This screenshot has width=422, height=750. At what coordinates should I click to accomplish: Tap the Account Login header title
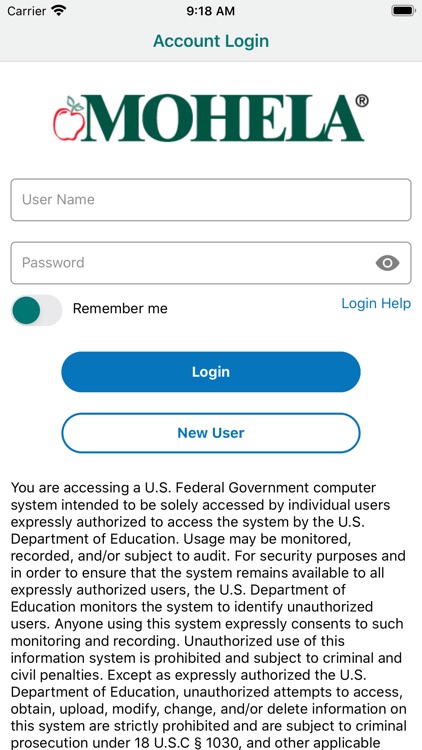211,41
